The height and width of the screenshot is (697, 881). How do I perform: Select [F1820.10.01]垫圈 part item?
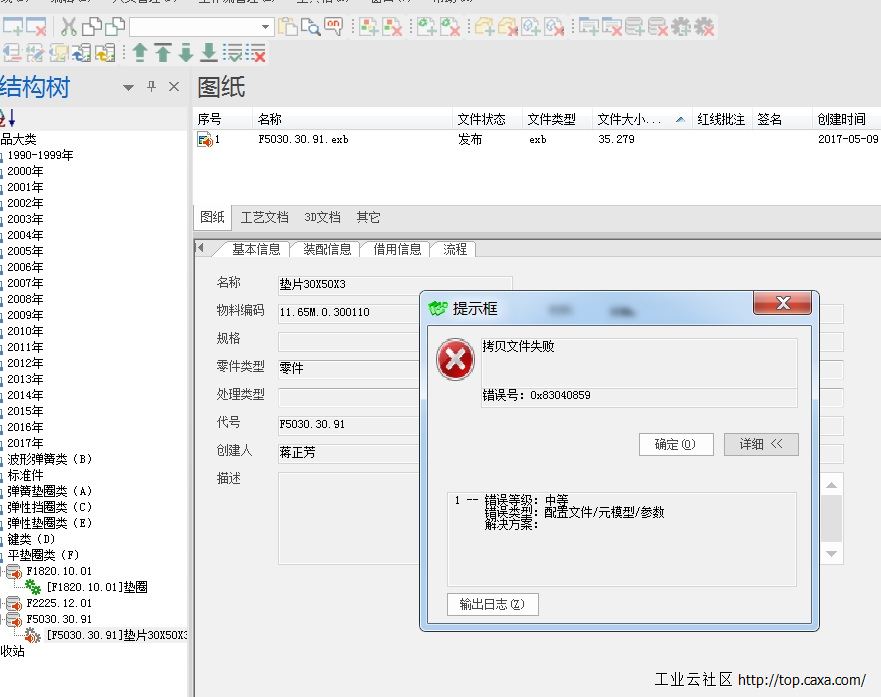click(x=97, y=587)
